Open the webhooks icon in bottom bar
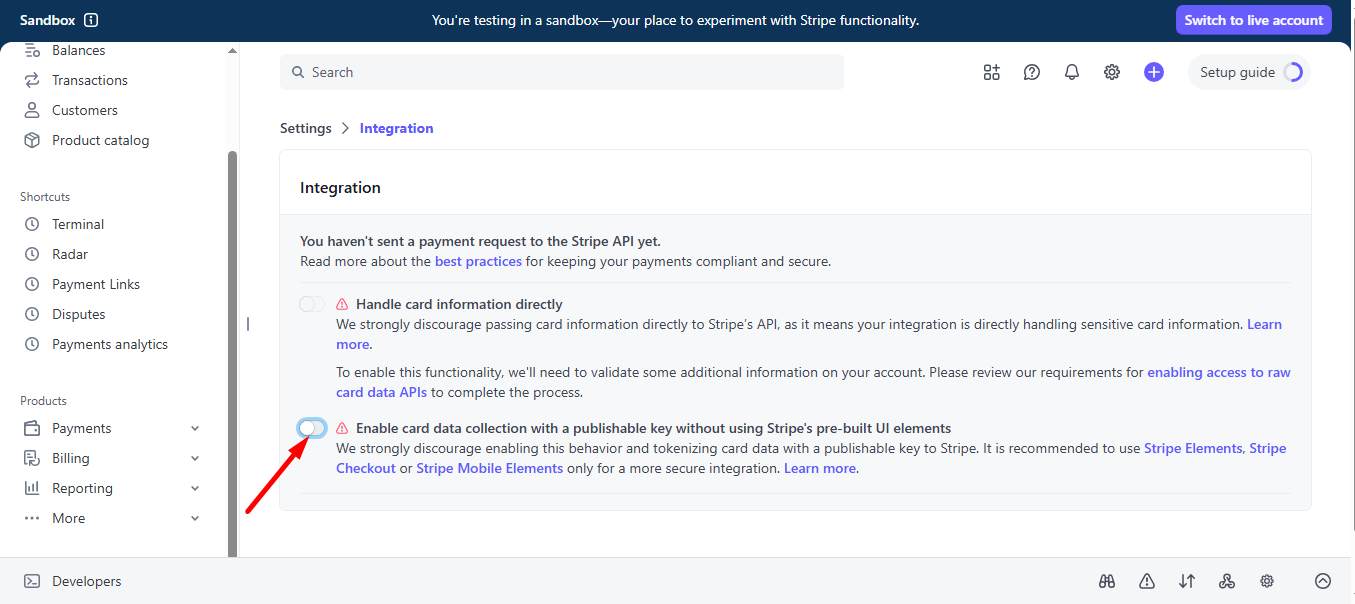1355x604 pixels. point(1227,581)
